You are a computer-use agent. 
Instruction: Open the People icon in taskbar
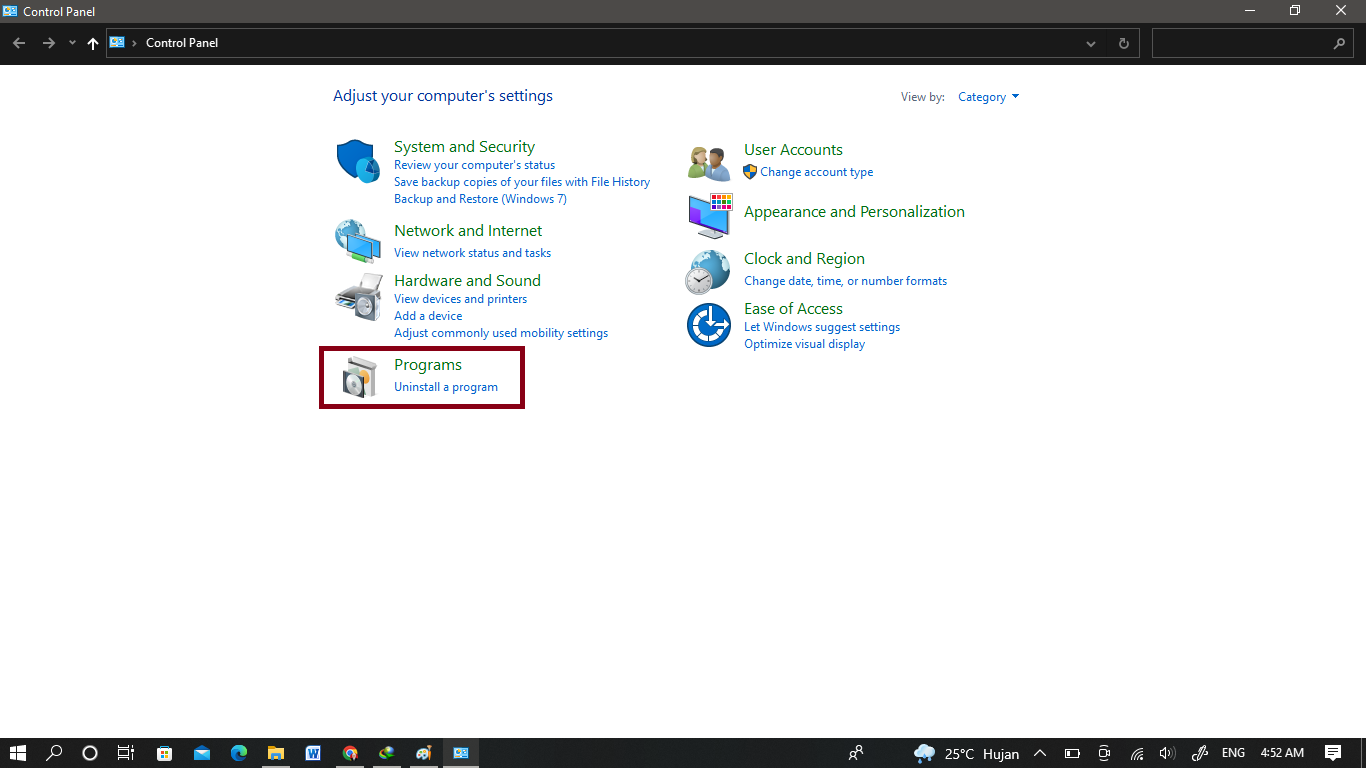click(x=856, y=753)
